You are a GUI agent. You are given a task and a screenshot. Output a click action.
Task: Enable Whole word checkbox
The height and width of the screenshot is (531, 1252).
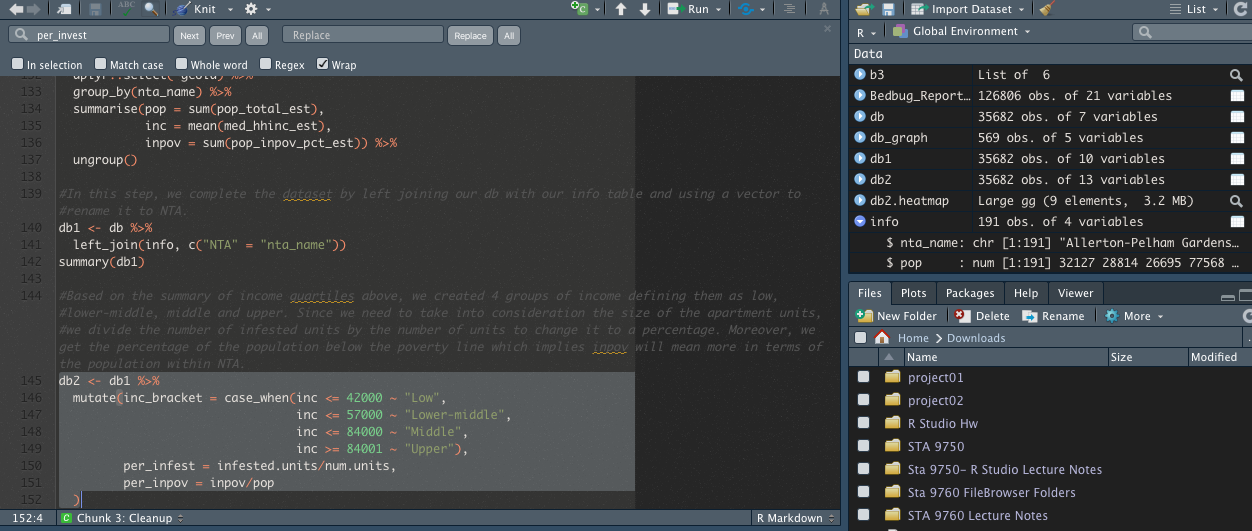(x=181, y=64)
